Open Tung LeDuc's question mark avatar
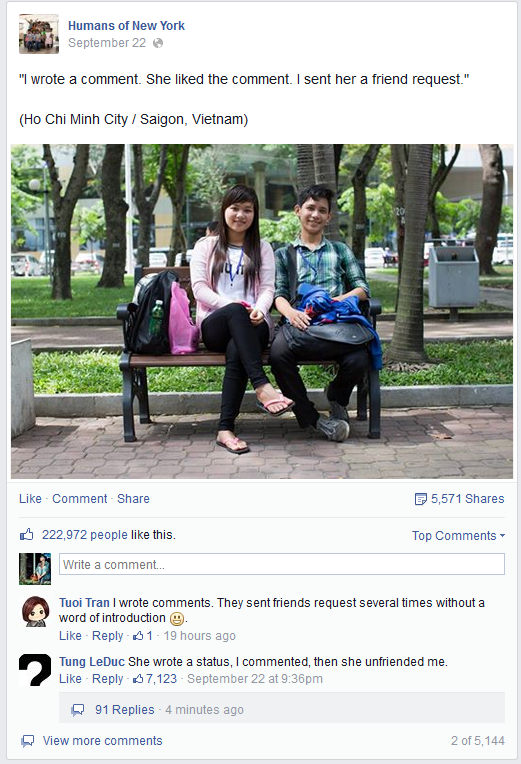The height and width of the screenshot is (764, 521). click(x=35, y=670)
